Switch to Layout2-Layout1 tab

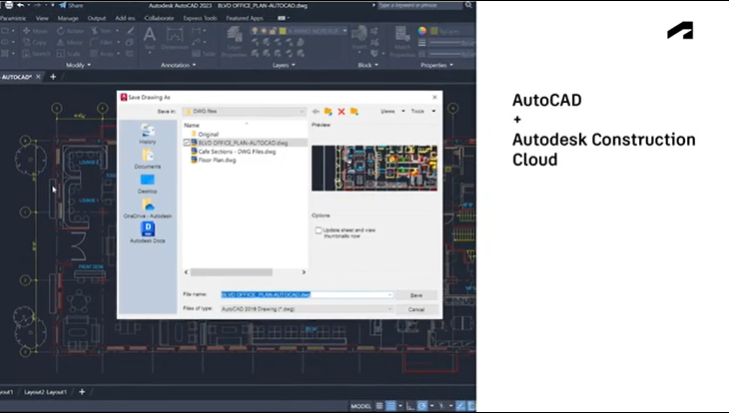[45, 392]
